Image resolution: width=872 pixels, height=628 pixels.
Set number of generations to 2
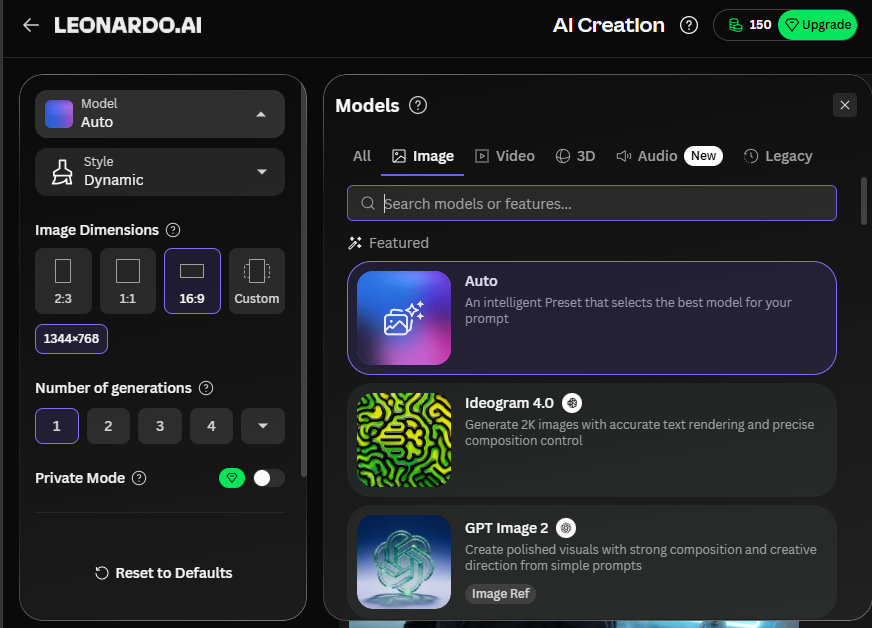(x=108, y=426)
